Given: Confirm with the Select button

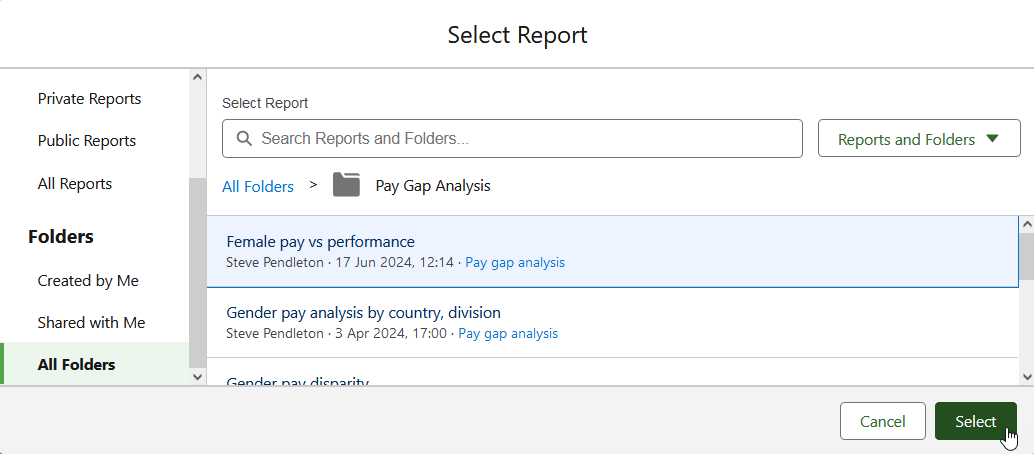Looking at the screenshot, I should click(x=975, y=421).
